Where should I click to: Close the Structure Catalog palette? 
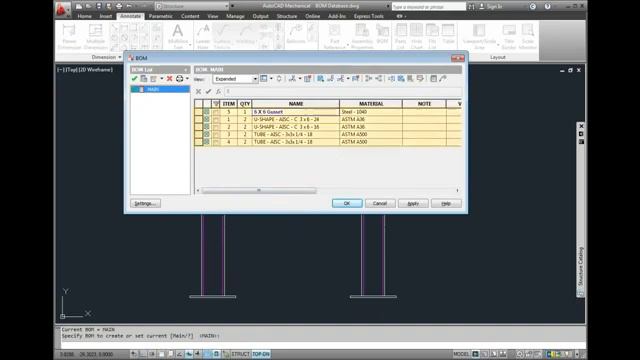pos(581,126)
